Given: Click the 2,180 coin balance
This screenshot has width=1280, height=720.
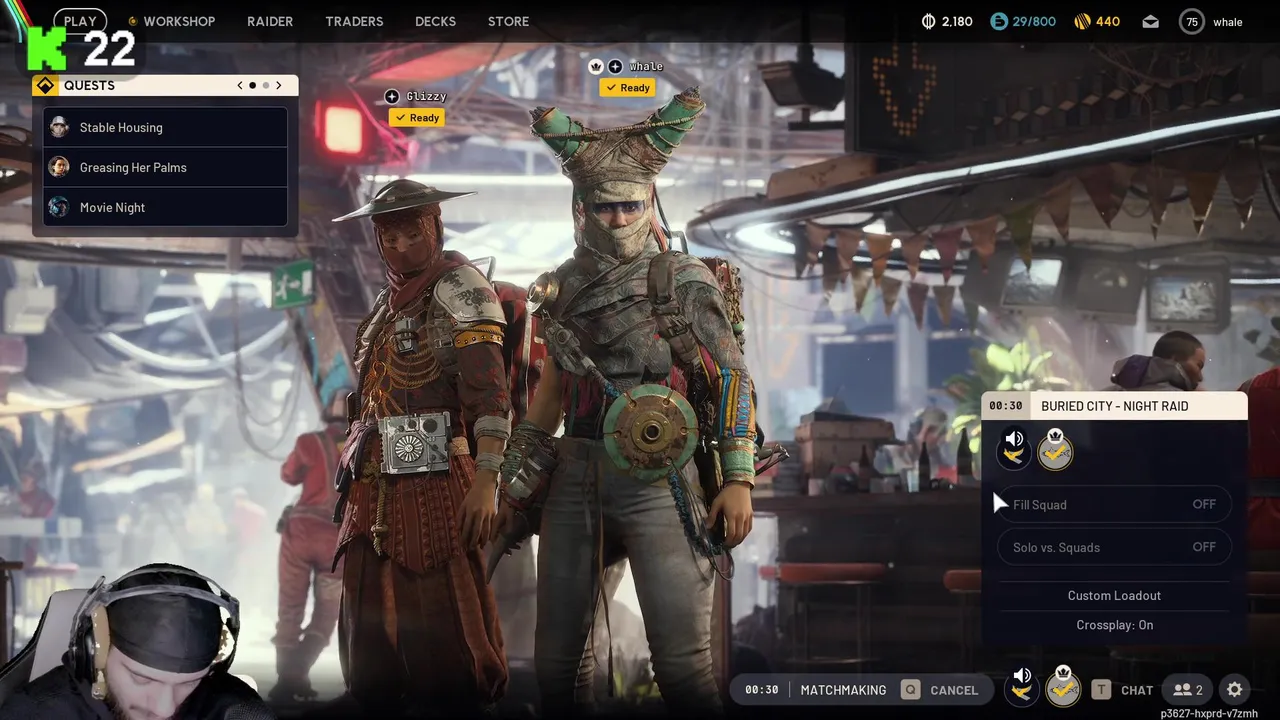Looking at the screenshot, I should (x=957, y=21).
